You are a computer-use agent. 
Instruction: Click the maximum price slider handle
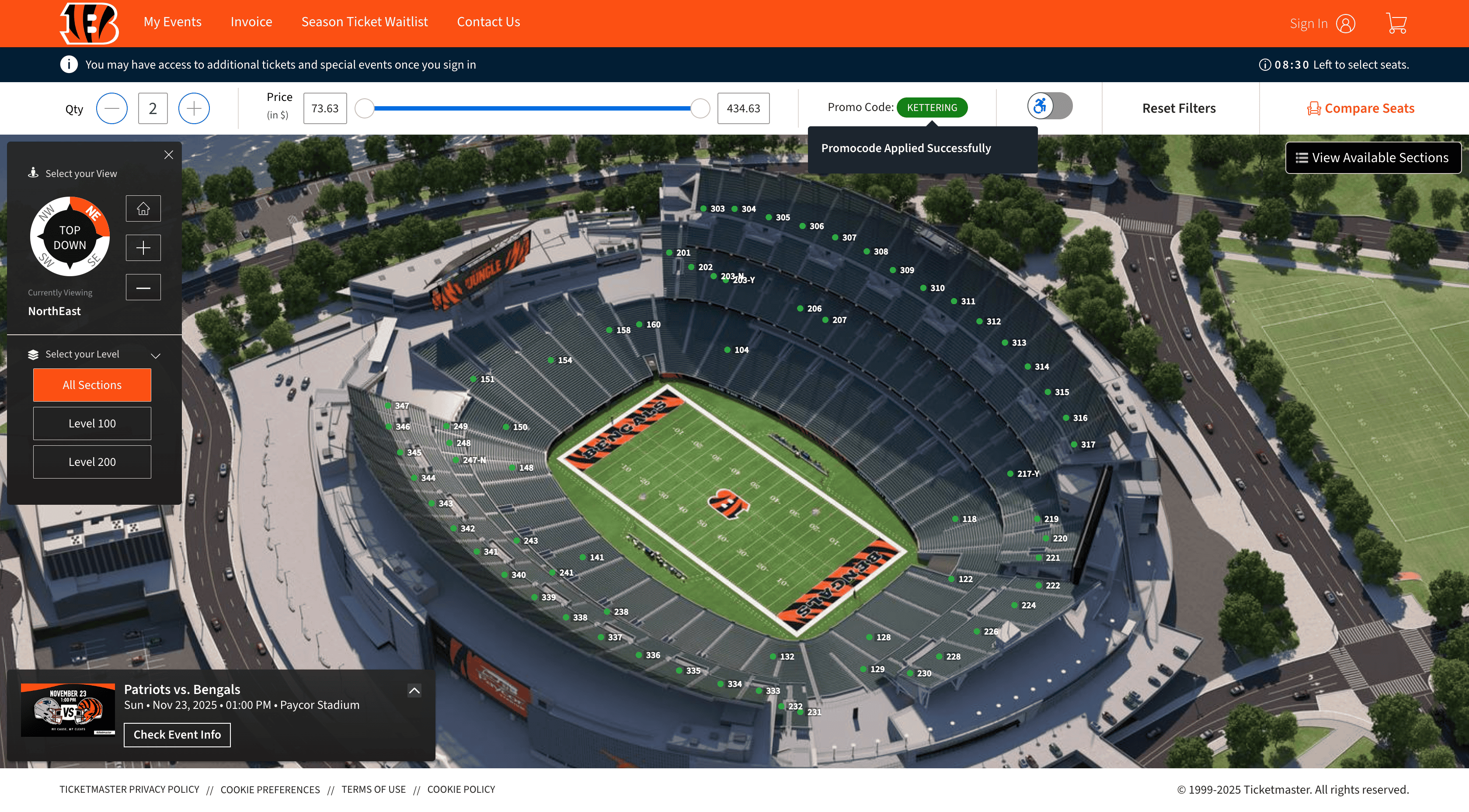(x=700, y=108)
